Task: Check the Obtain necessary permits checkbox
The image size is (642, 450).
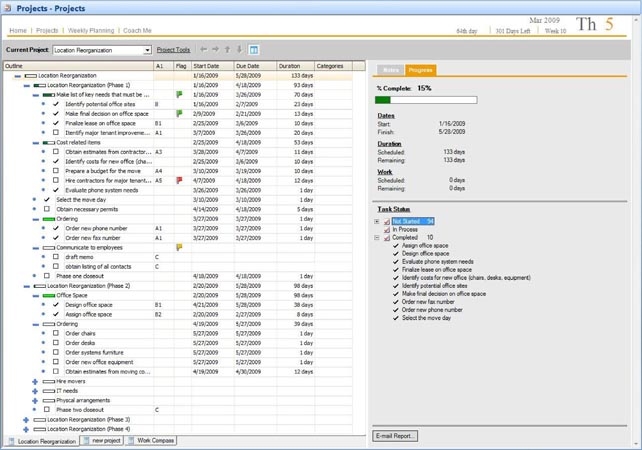Action: [x=47, y=209]
